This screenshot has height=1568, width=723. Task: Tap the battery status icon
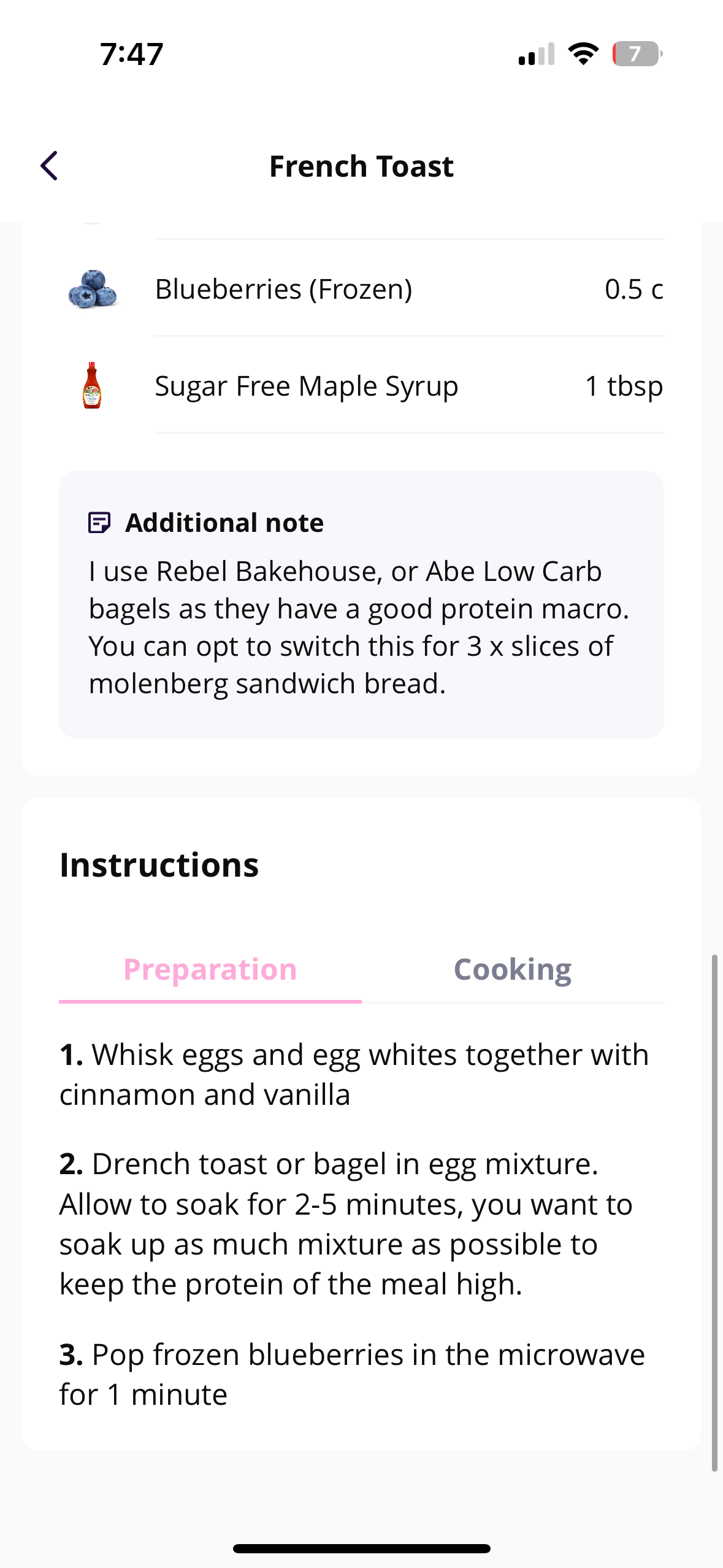click(637, 53)
